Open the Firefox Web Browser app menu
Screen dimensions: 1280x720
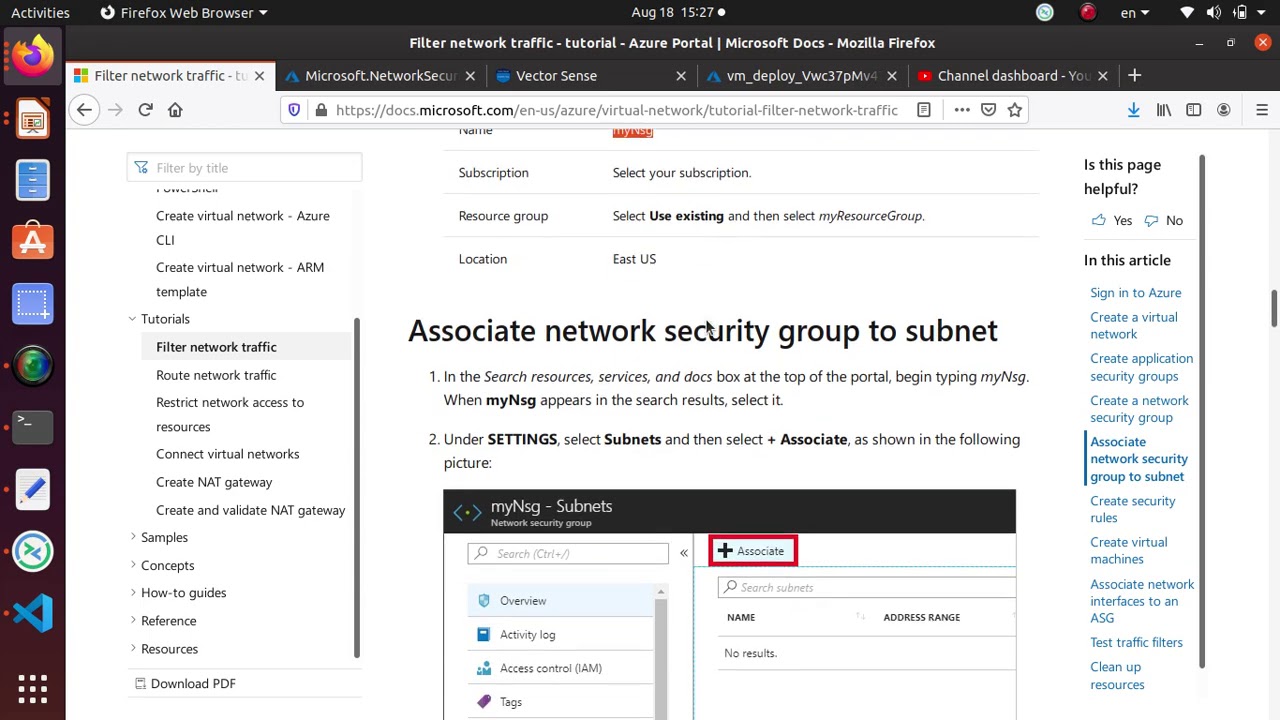(184, 13)
